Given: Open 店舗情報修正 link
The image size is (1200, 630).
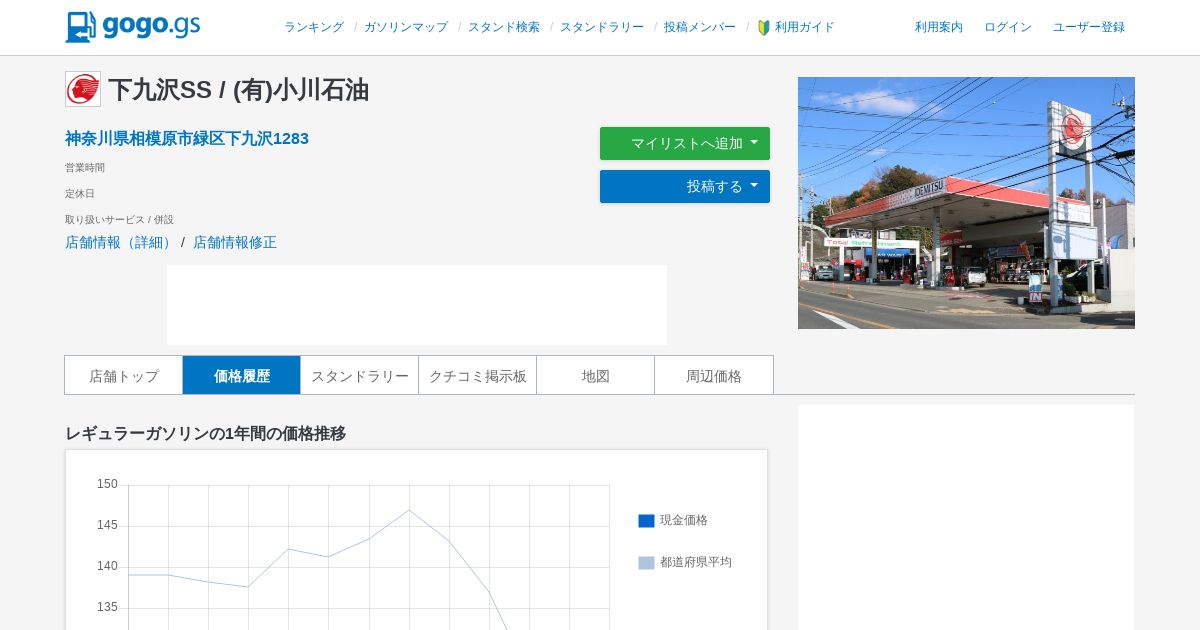Looking at the screenshot, I should [x=235, y=242].
